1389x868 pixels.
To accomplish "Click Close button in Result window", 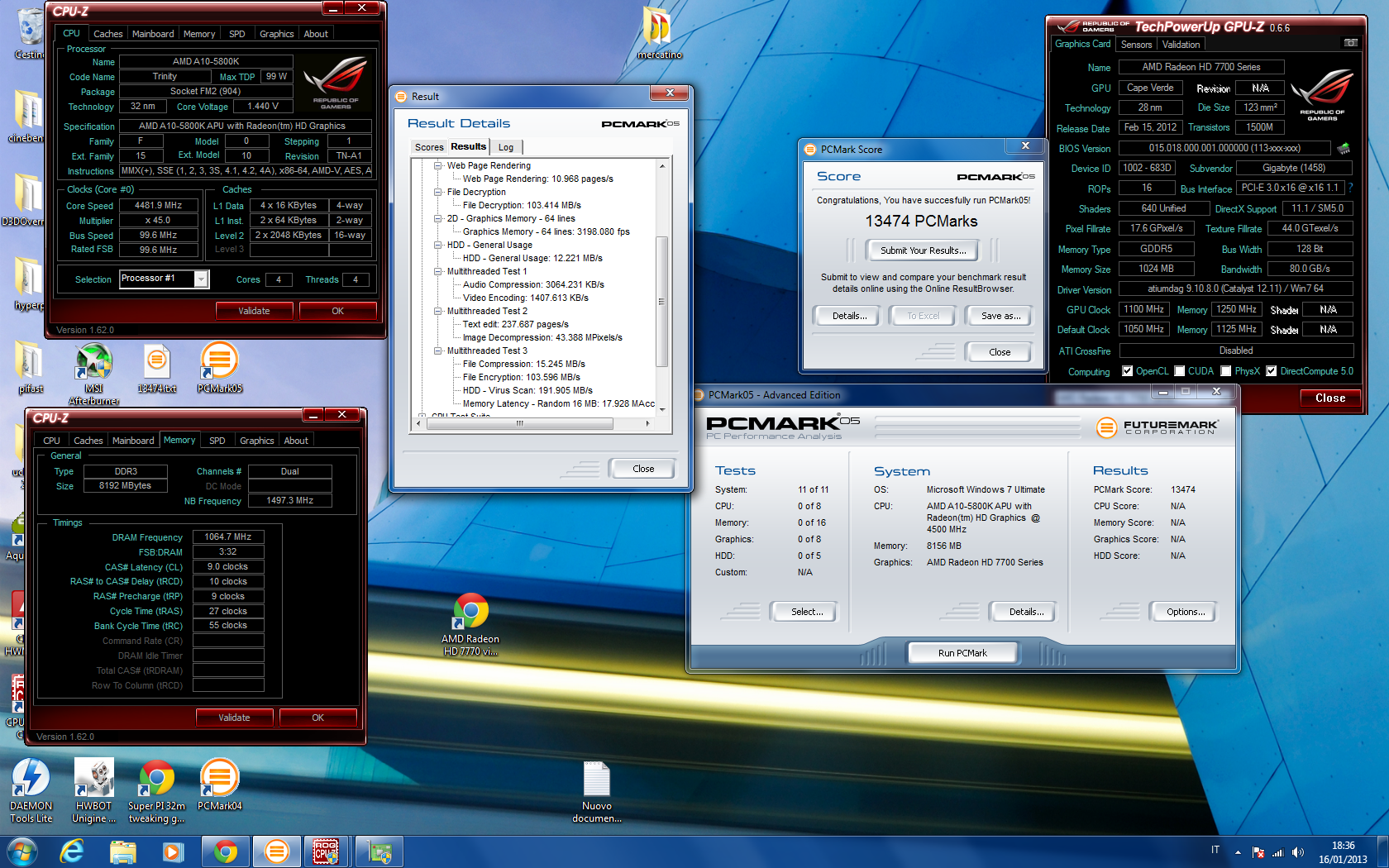I will 642,469.
